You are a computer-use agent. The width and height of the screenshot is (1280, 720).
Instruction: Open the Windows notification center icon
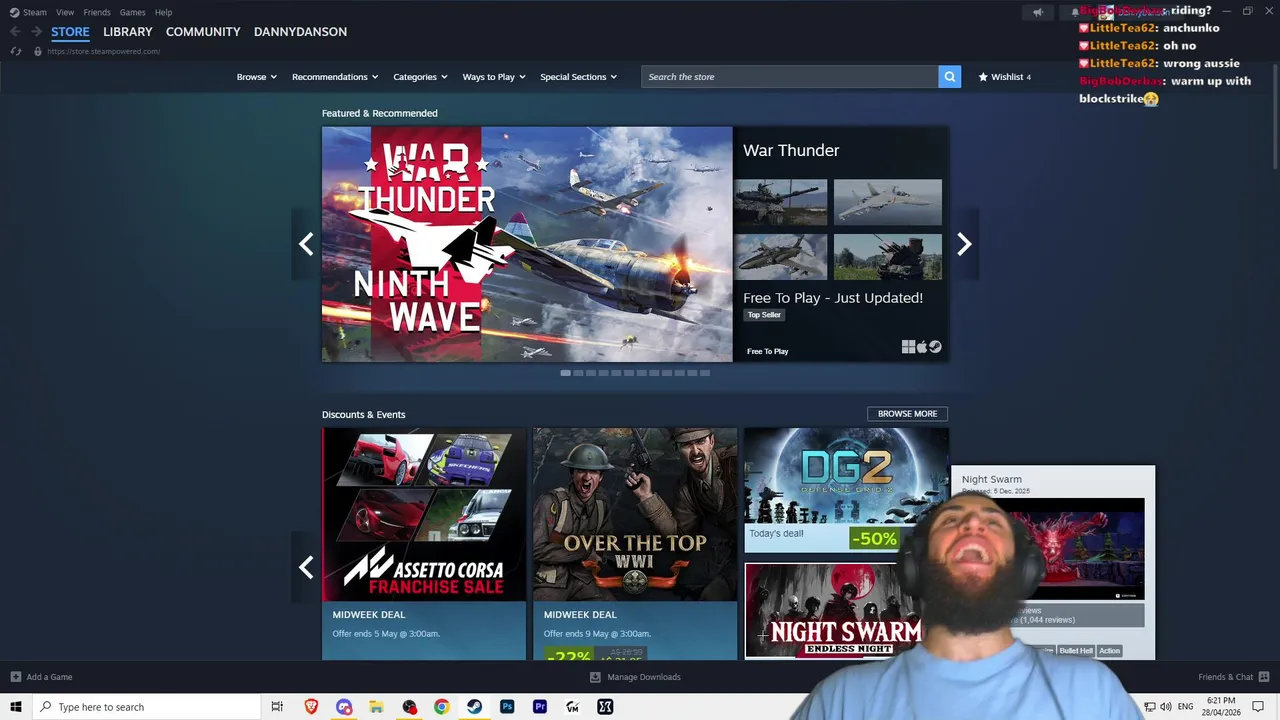point(1258,707)
